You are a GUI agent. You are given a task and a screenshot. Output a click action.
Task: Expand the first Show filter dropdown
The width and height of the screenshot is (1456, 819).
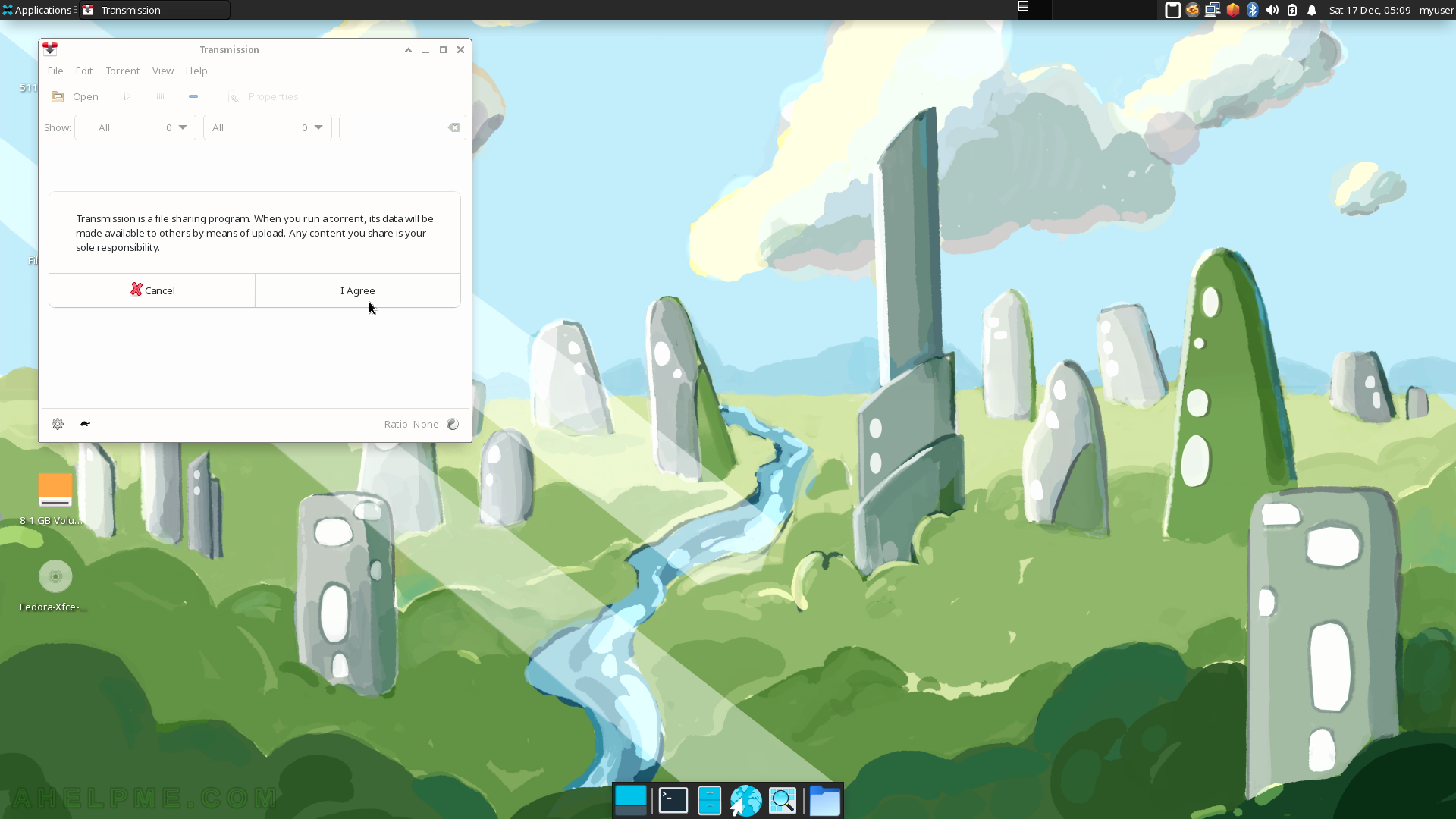[x=135, y=127]
